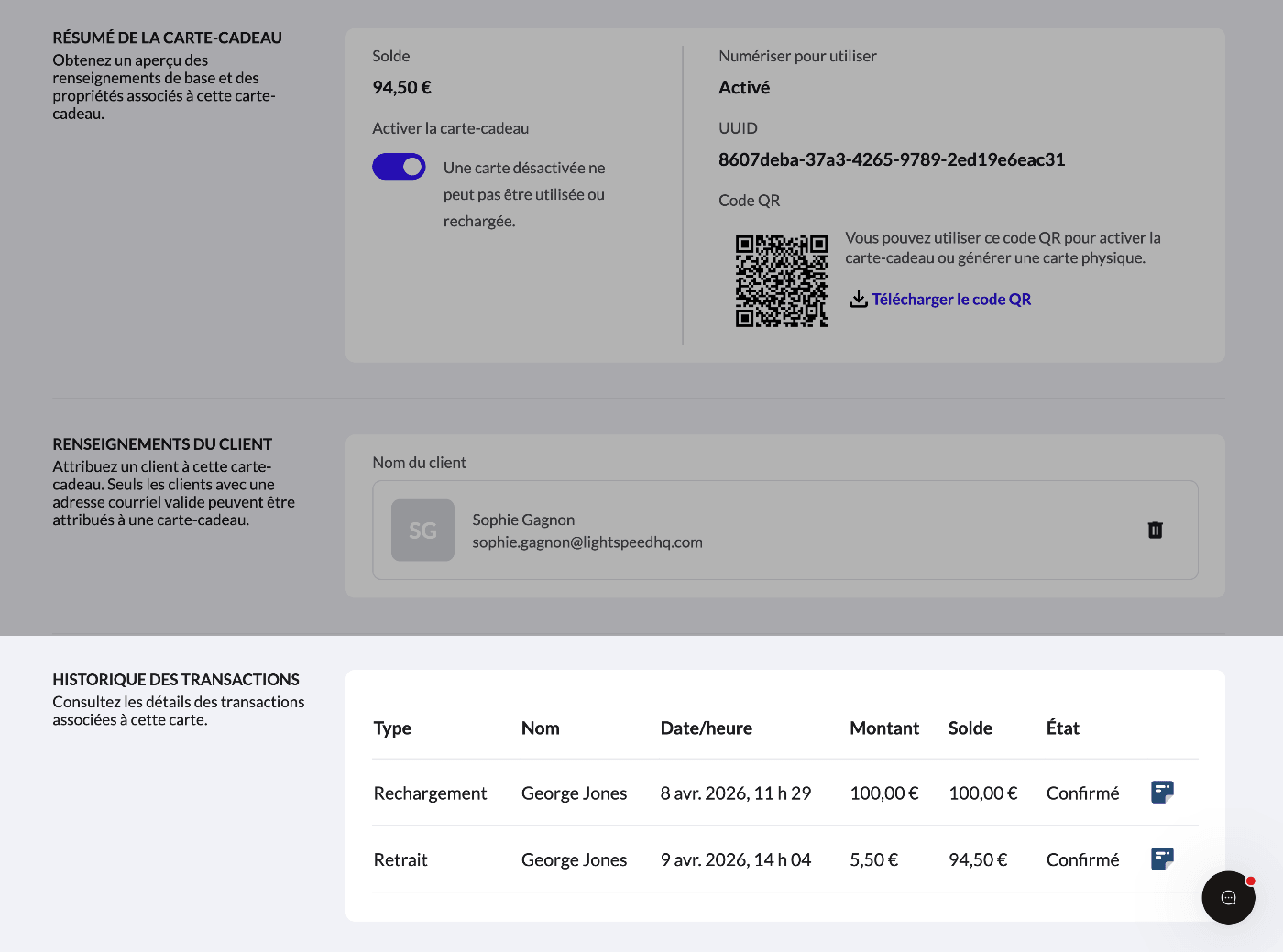Click the Date/heure column header

point(707,728)
